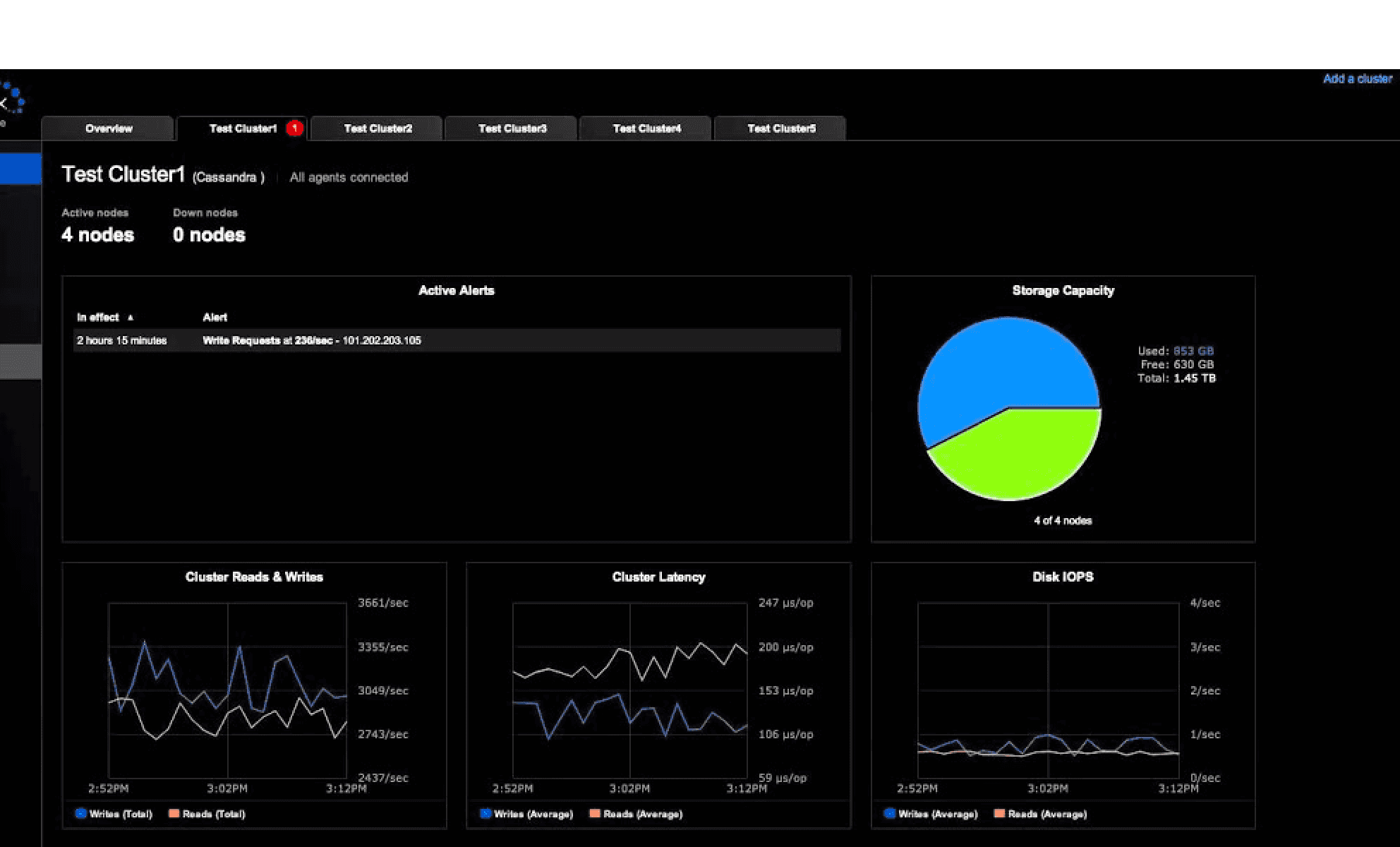Image resolution: width=1400 pixels, height=847 pixels.
Task: Click the Cluster Latency chart title
Action: pos(658,577)
